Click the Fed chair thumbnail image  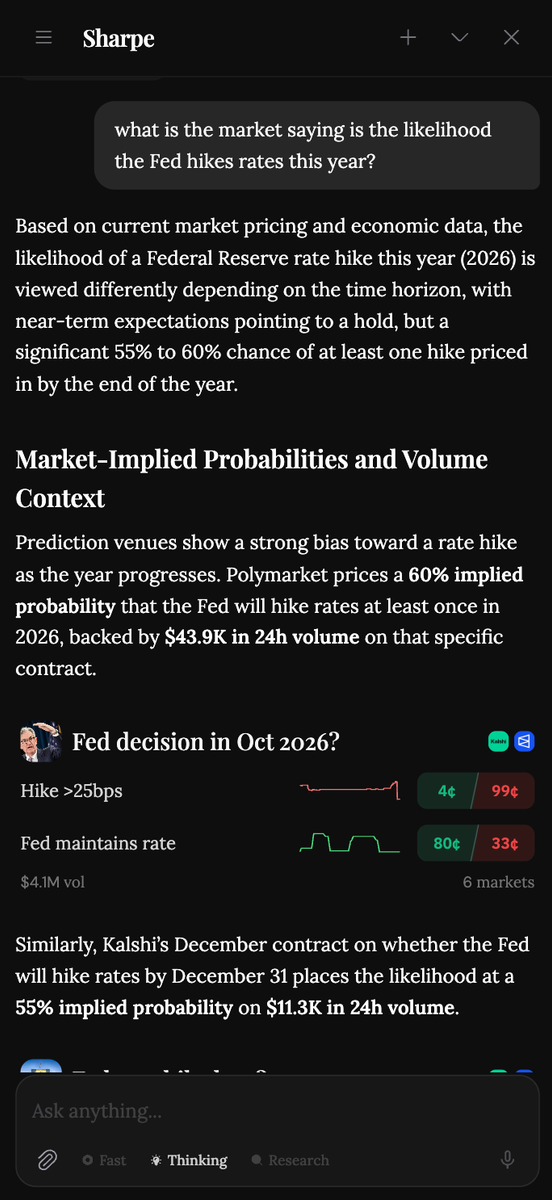[x=39, y=742]
